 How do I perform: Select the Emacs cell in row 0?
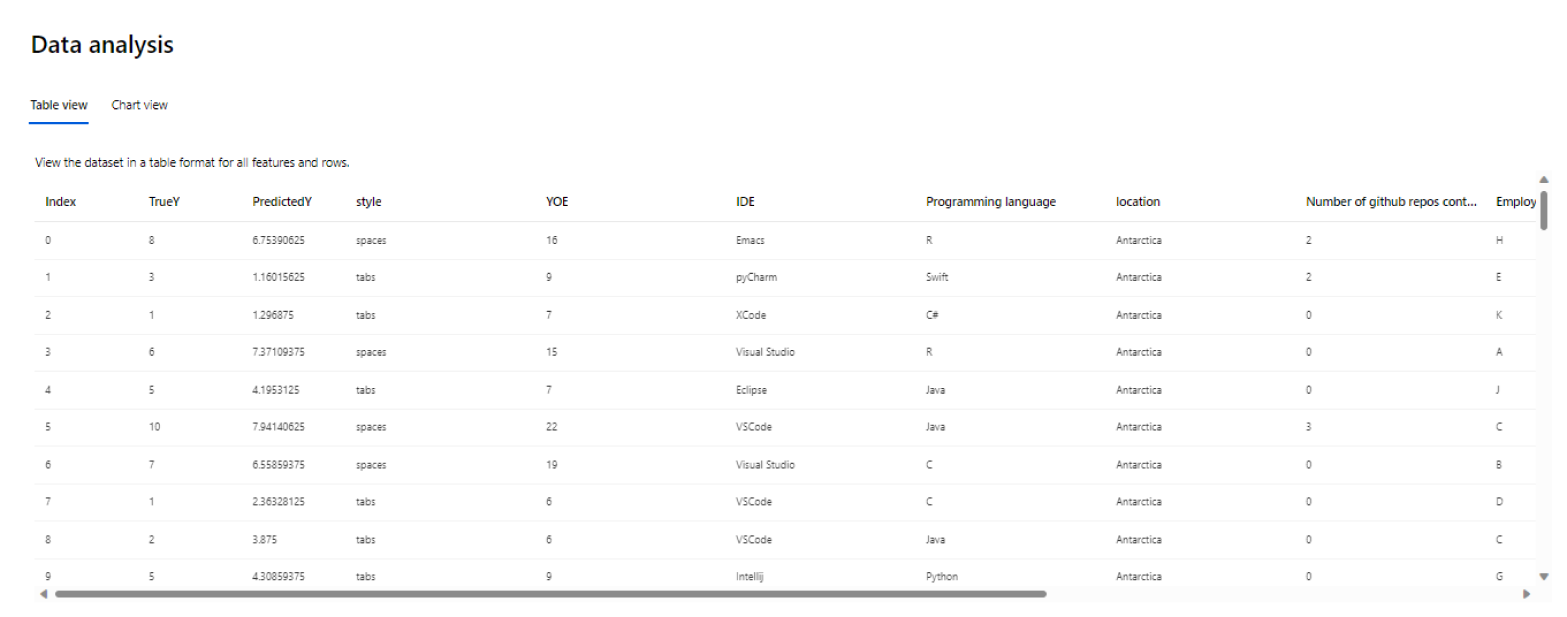point(750,240)
